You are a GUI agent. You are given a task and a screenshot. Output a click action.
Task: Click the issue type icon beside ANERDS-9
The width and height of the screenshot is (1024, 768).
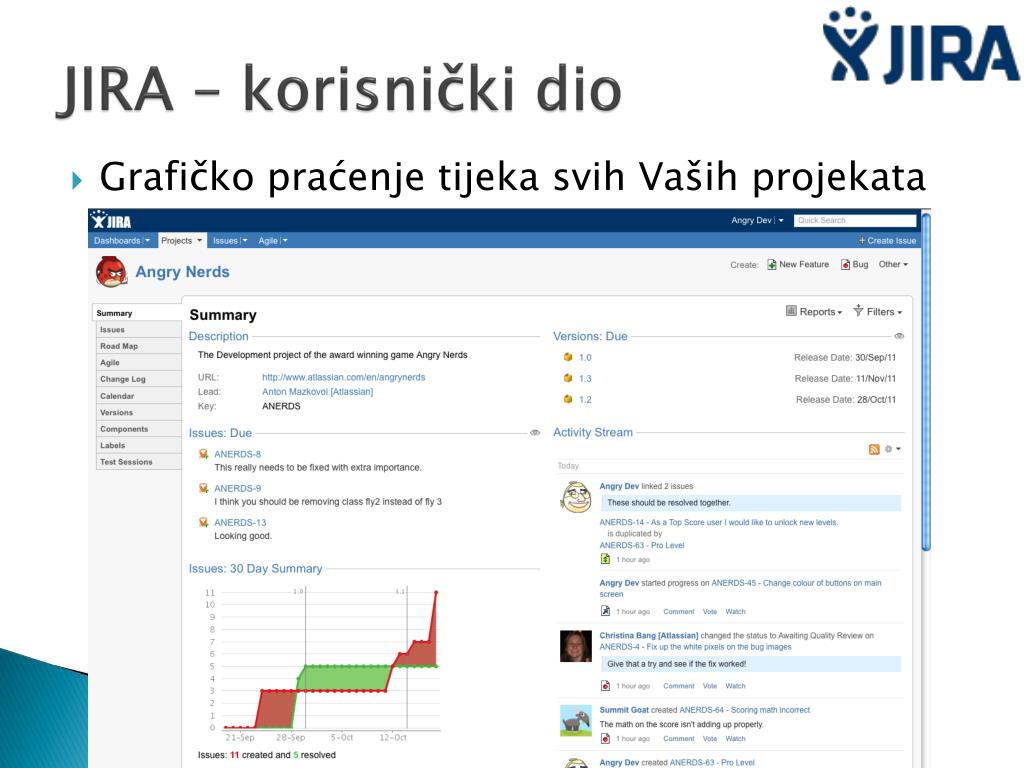[204, 488]
